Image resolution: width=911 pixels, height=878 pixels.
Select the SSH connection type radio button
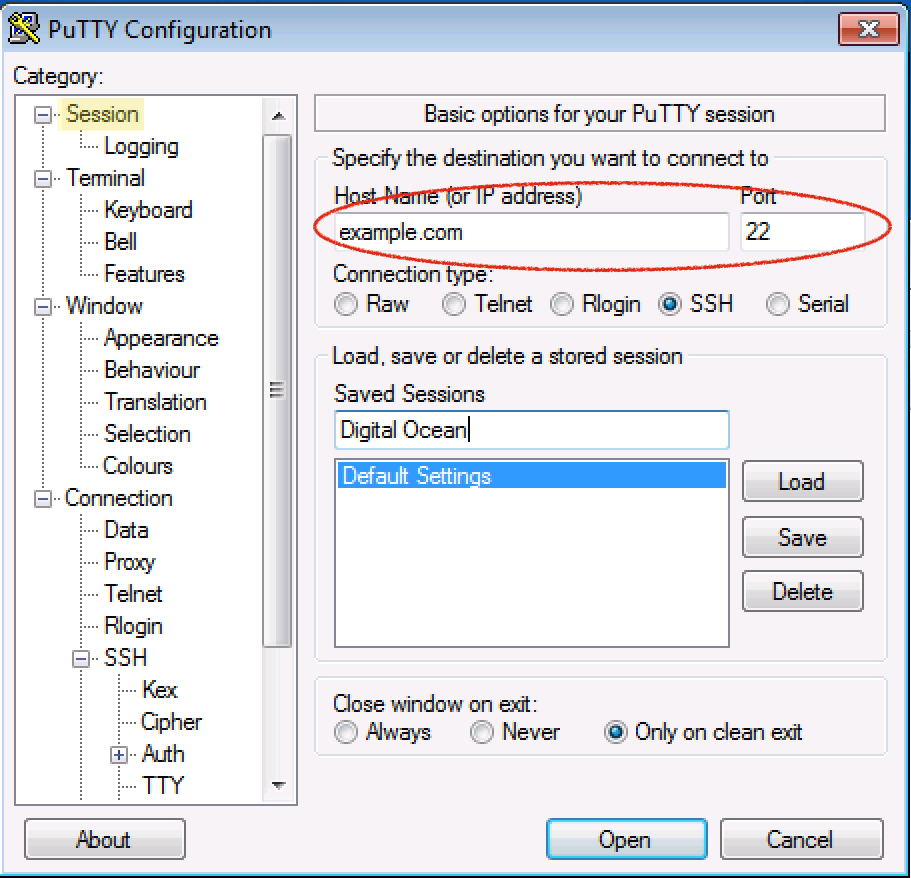click(x=670, y=305)
